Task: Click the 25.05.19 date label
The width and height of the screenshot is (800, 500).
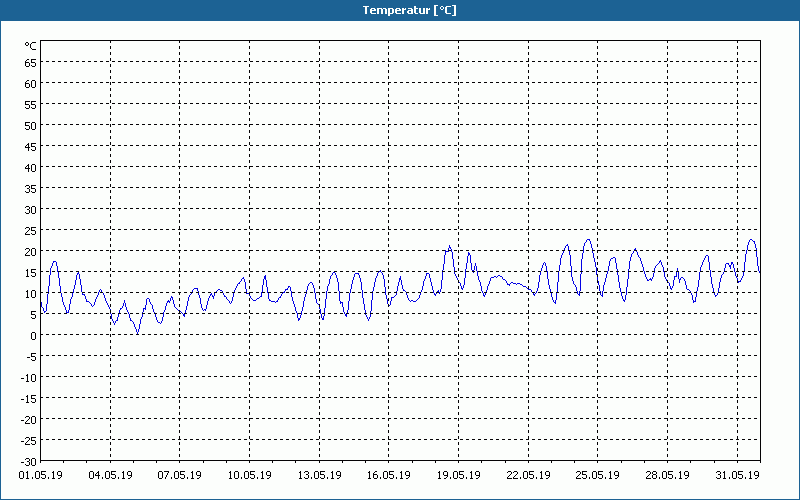Action: [597, 475]
